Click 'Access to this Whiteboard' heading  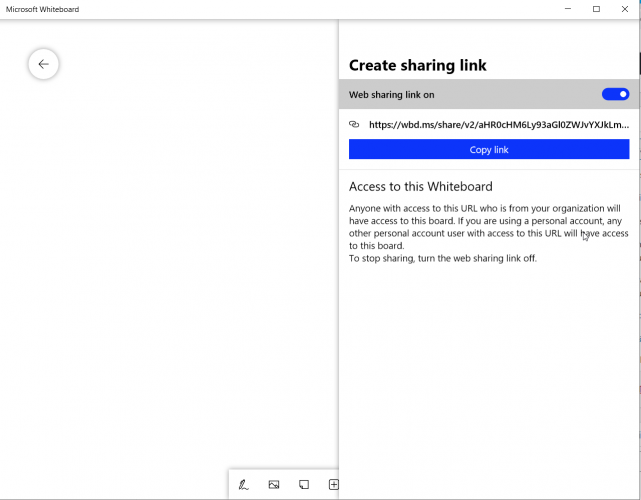point(420,186)
